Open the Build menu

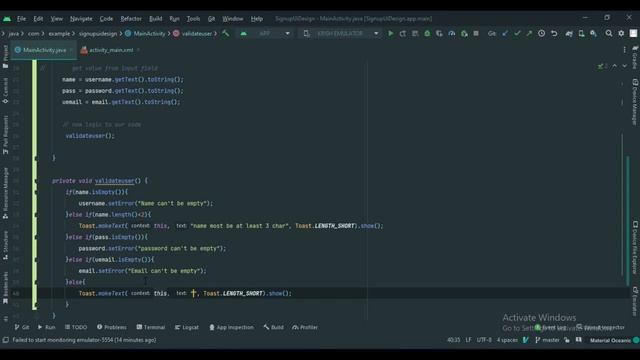(156, 19)
